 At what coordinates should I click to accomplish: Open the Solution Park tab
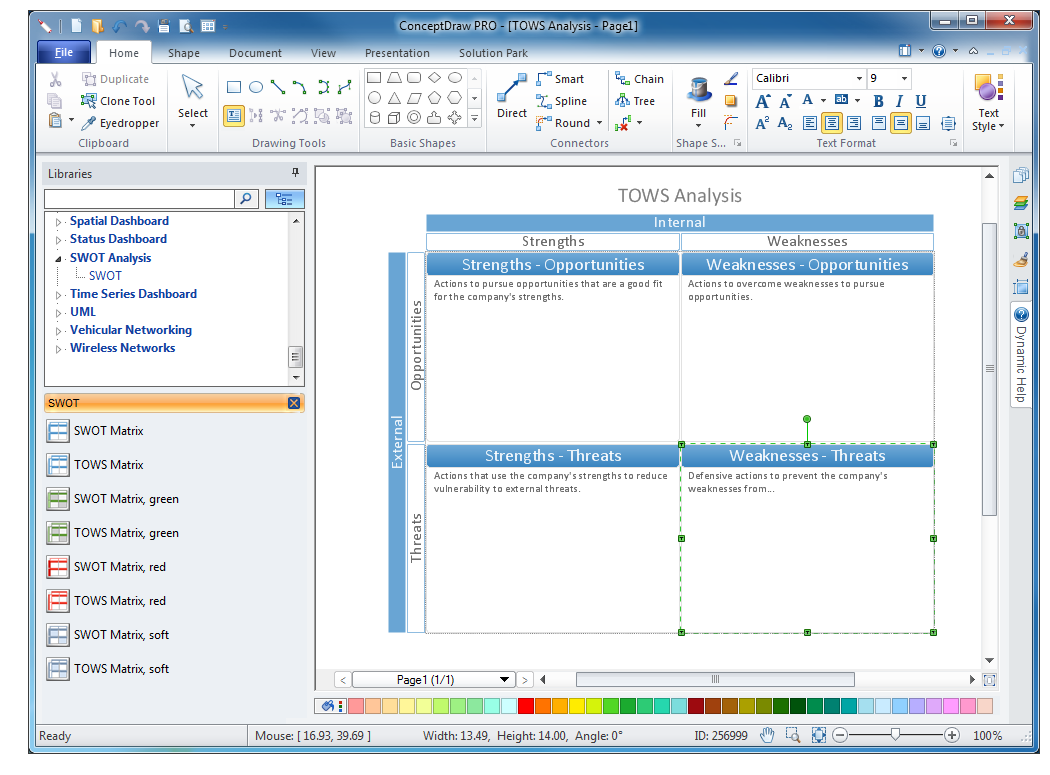[493, 53]
